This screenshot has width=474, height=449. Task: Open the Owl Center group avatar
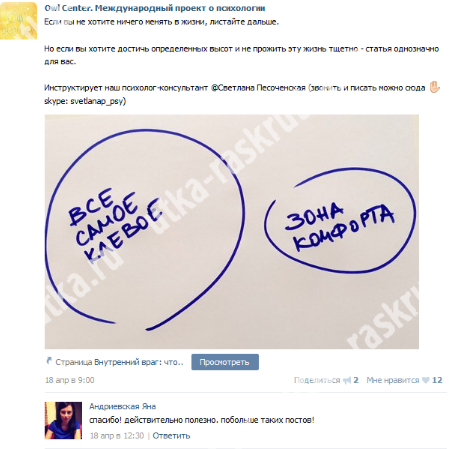pyautogui.click(x=18, y=21)
